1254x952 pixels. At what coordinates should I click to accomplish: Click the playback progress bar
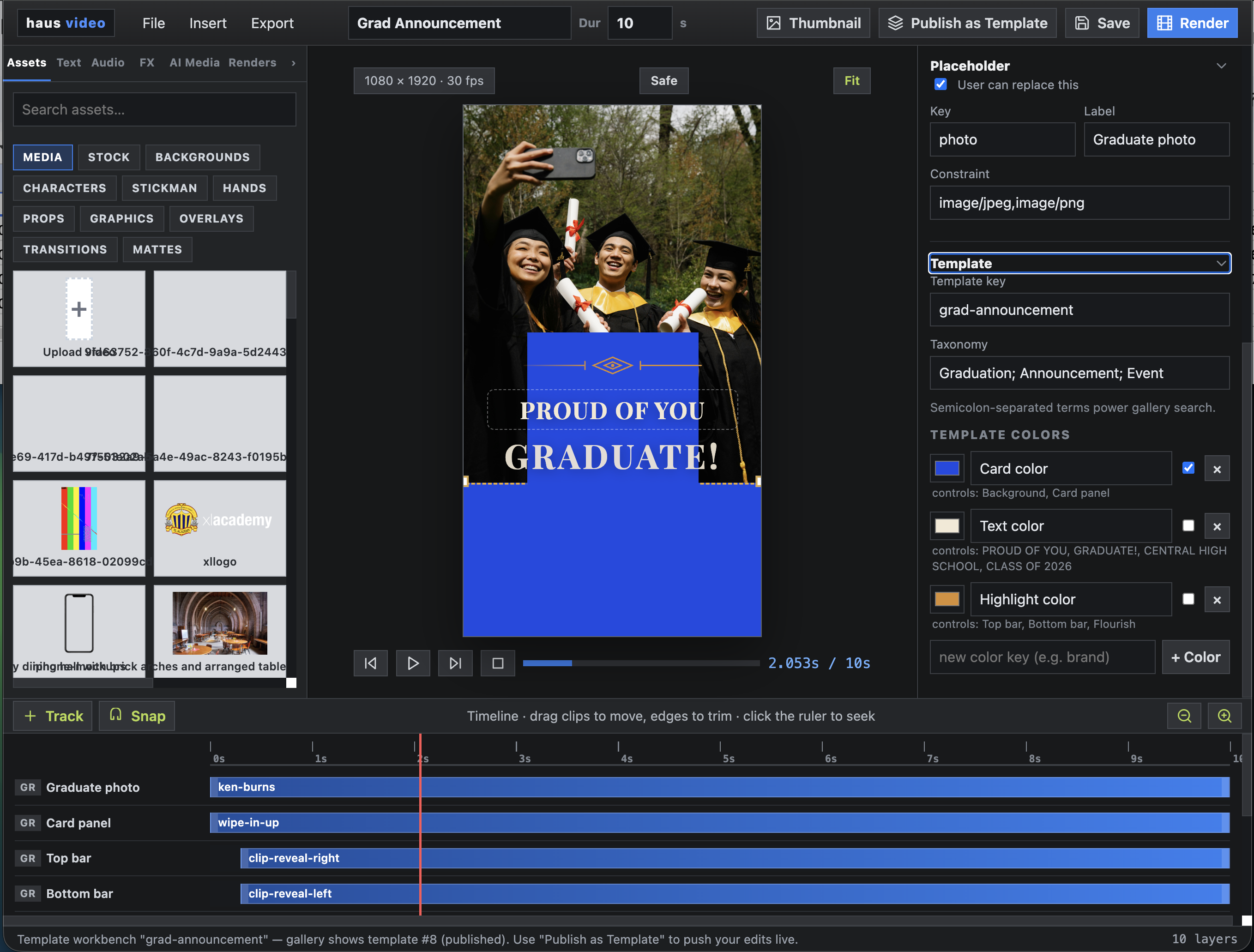click(x=641, y=663)
